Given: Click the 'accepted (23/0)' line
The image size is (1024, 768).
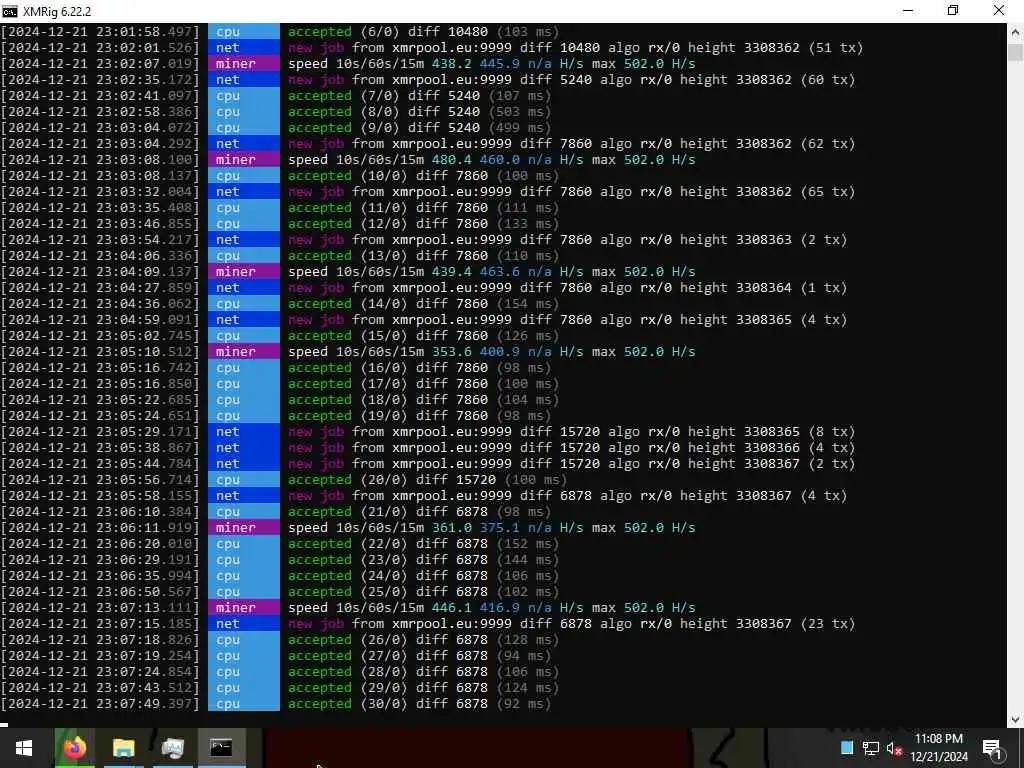Looking at the screenshot, I should click(x=423, y=560).
